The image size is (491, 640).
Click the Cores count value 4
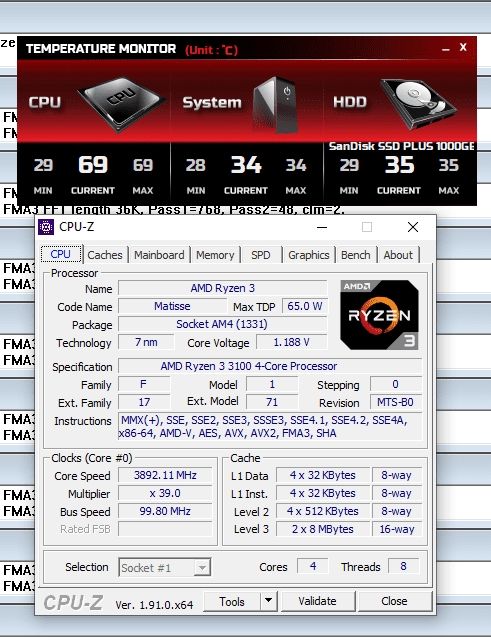pyautogui.click(x=313, y=566)
